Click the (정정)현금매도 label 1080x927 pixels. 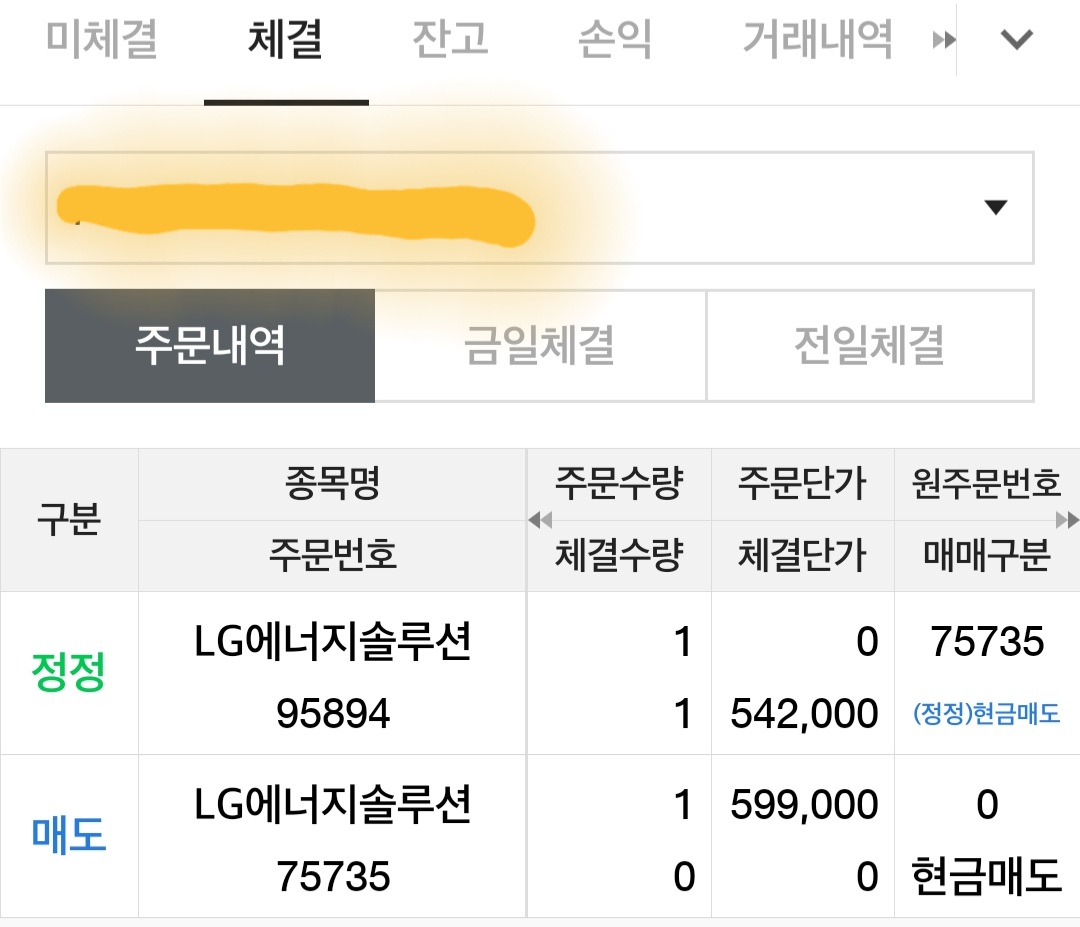tap(986, 714)
